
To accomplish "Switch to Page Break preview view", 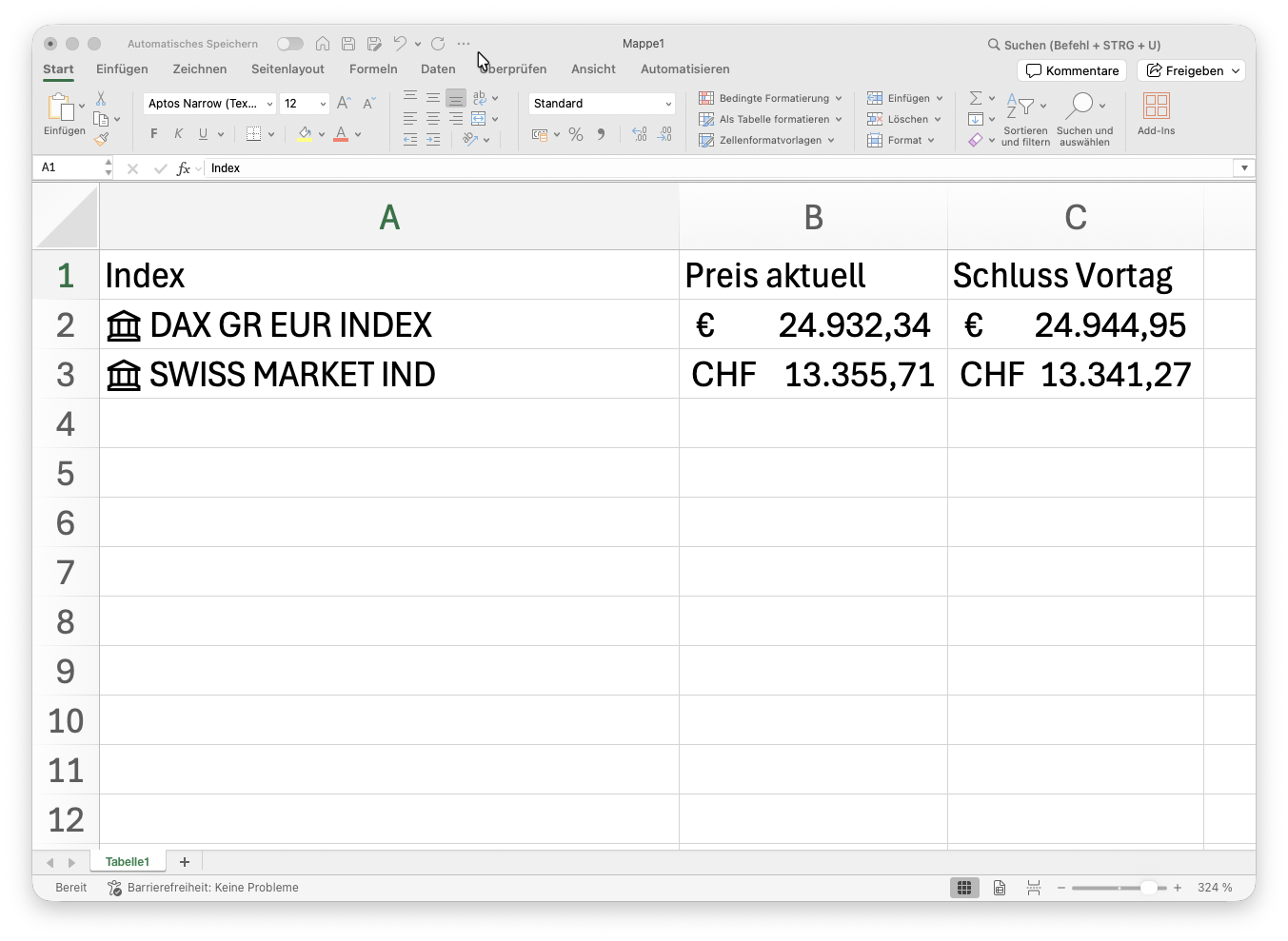I will pyautogui.click(x=1034, y=888).
